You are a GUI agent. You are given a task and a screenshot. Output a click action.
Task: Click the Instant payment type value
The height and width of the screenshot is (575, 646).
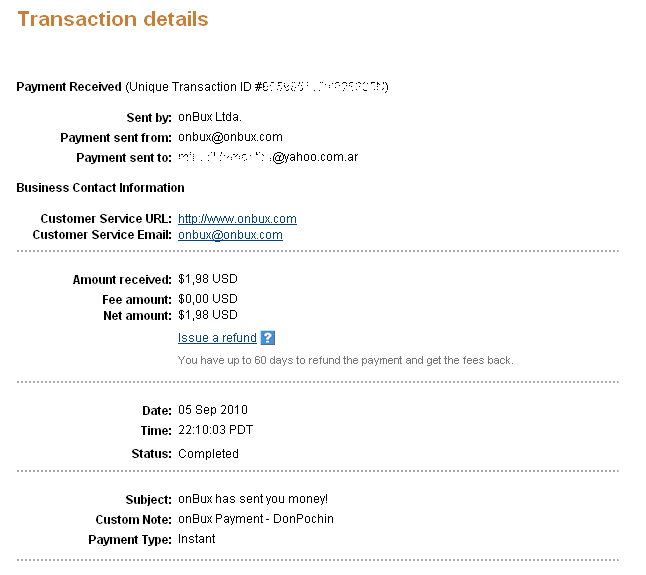pyautogui.click(x=197, y=539)
